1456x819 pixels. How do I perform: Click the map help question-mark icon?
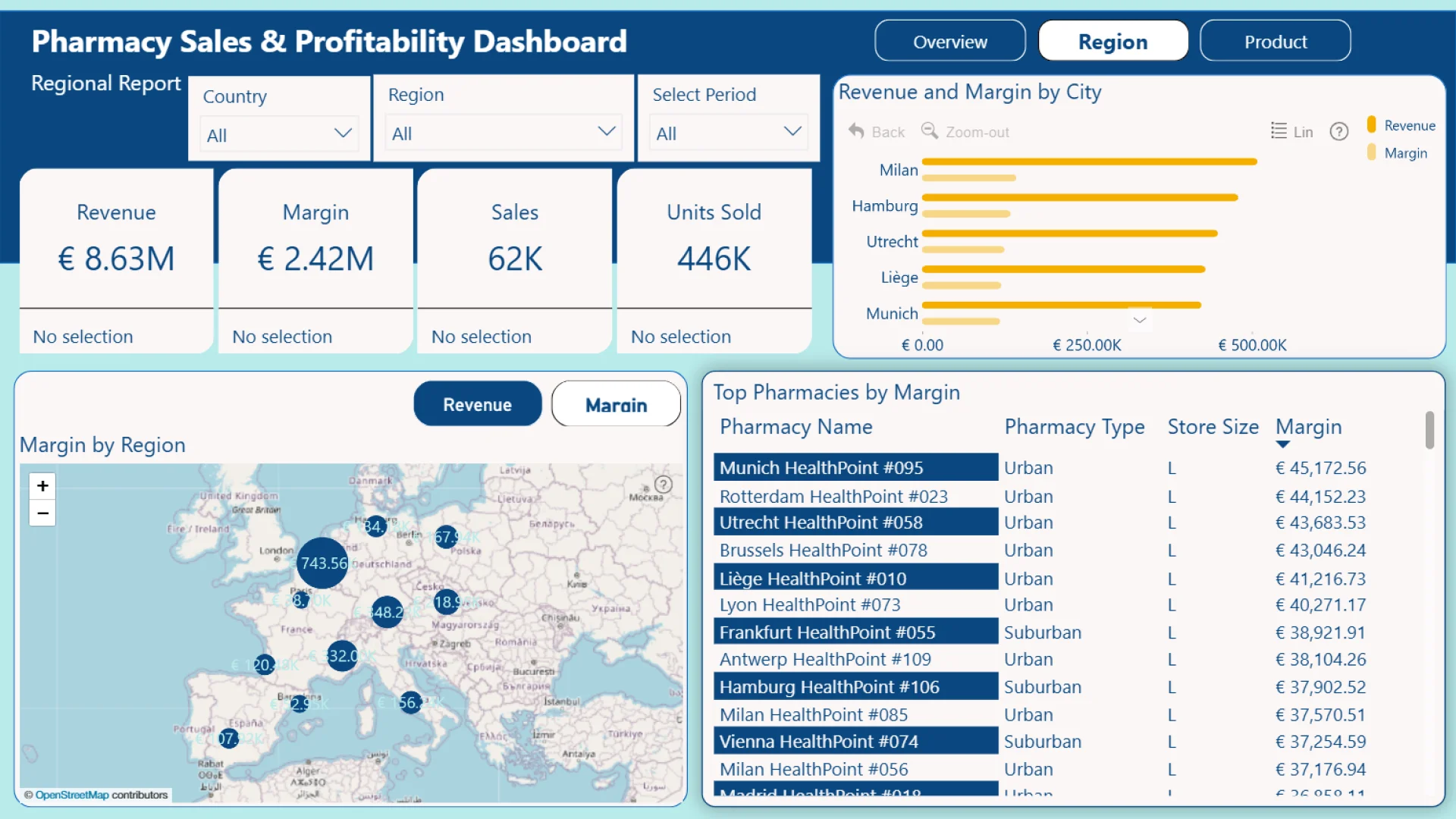pos(663,485)
